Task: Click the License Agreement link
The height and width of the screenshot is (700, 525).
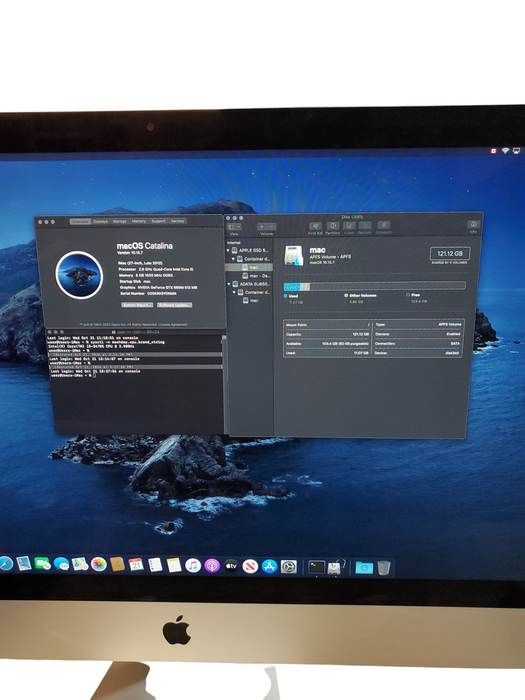Action: 173,325
